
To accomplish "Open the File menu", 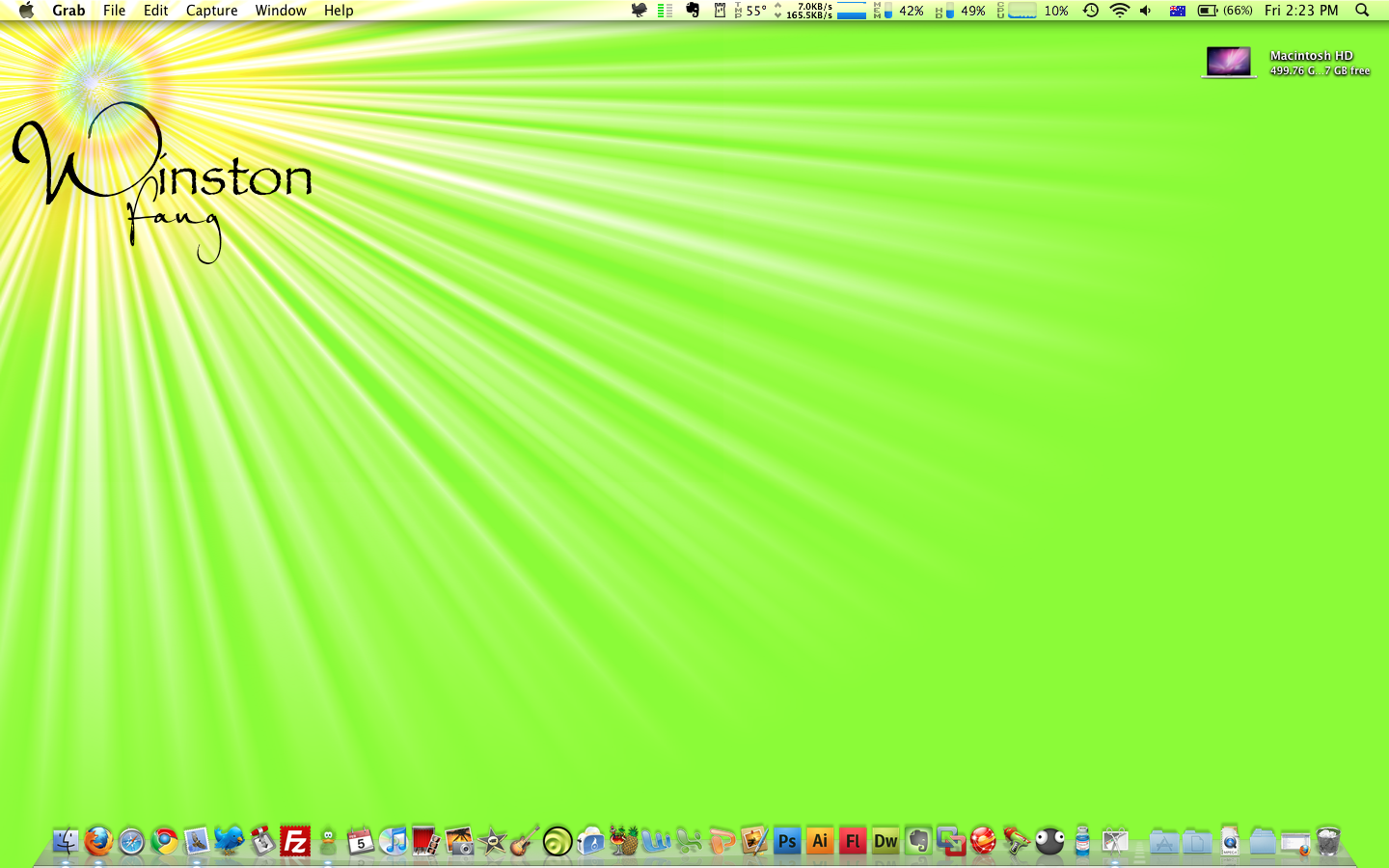I will (114, 11).
